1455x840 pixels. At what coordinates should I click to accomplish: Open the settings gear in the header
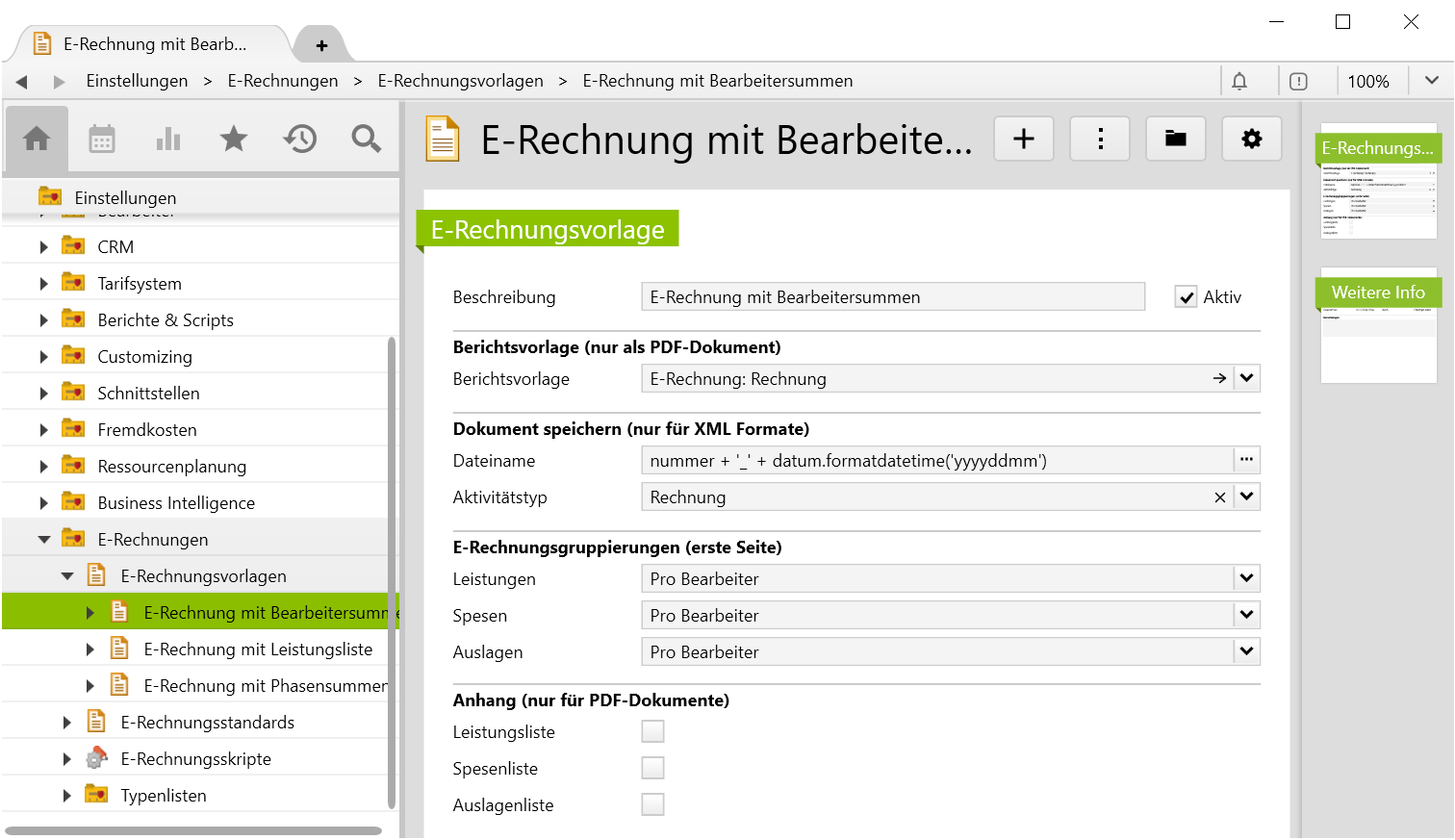coord(1251,140)
